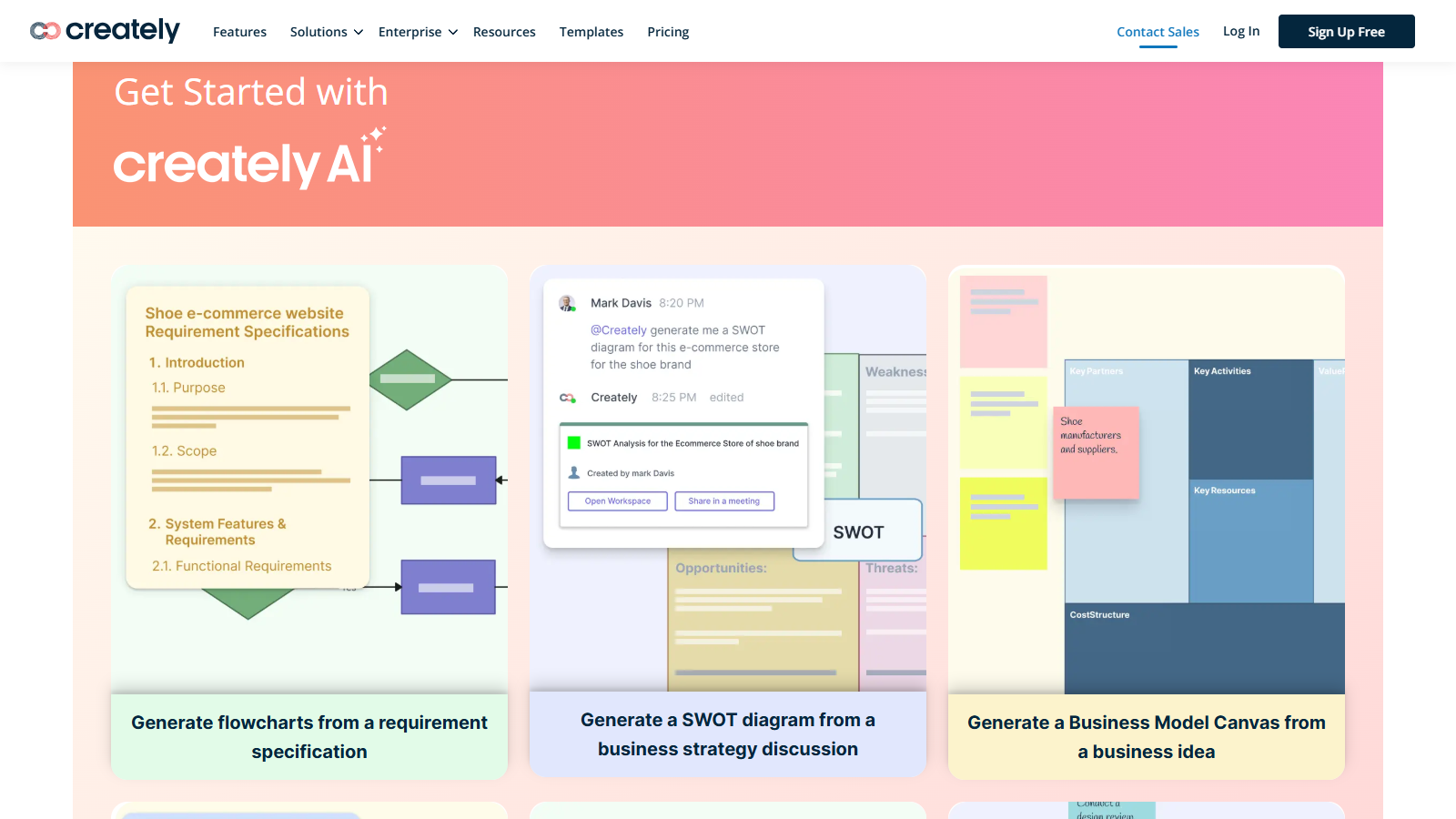The height and width of the screenshot is (819, 1456).
Task: Expand the Enterprise dropdown
Action: coord(418,32)
